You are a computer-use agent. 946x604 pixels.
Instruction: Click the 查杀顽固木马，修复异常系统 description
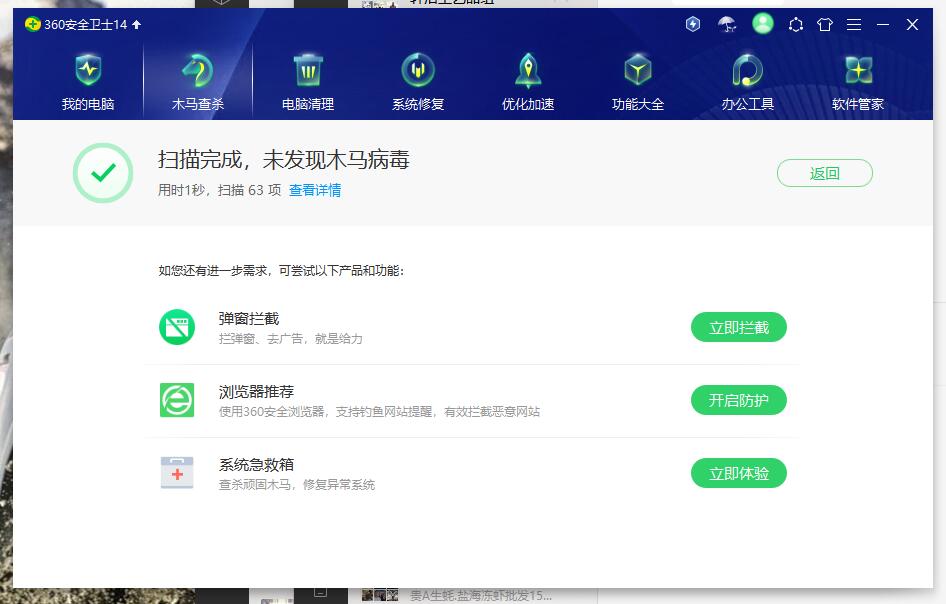[296, 485]
